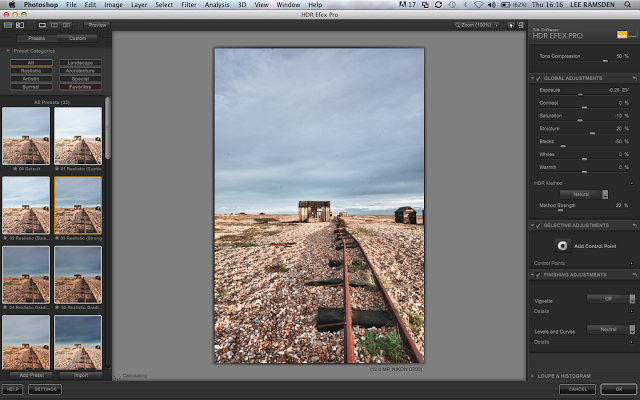Switch to the Custom tab
The width and height of the screenshot is (640, 400).
point(77,38)
